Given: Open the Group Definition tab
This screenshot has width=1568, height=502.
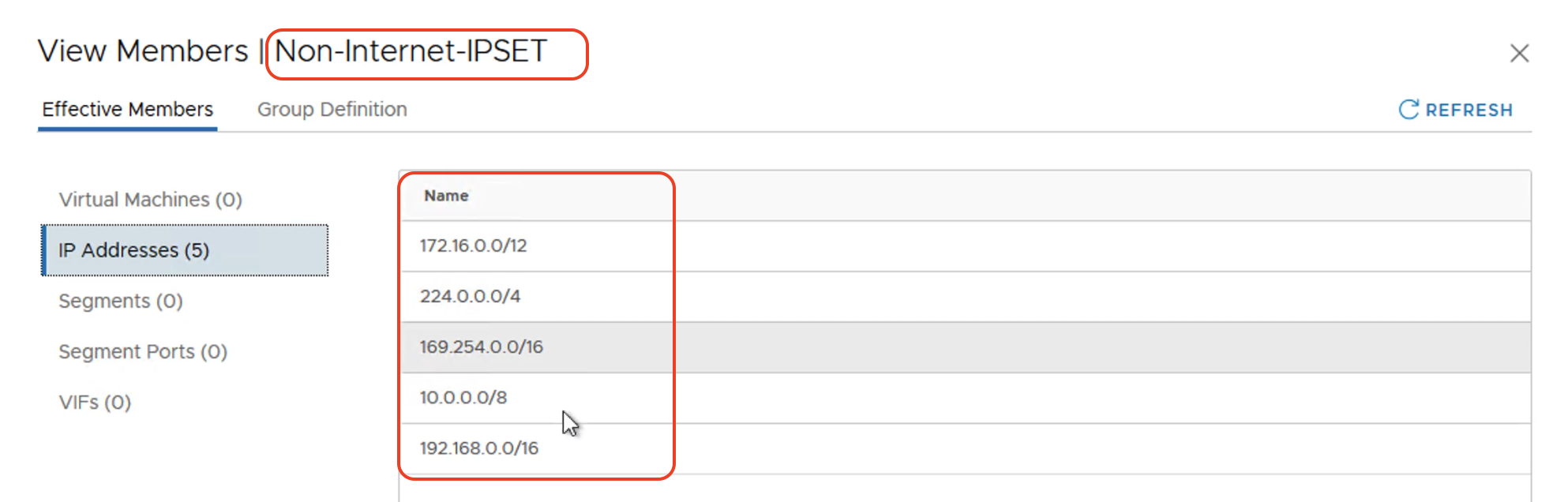Looking at the screenshot, I should click(x=332, y=109).
